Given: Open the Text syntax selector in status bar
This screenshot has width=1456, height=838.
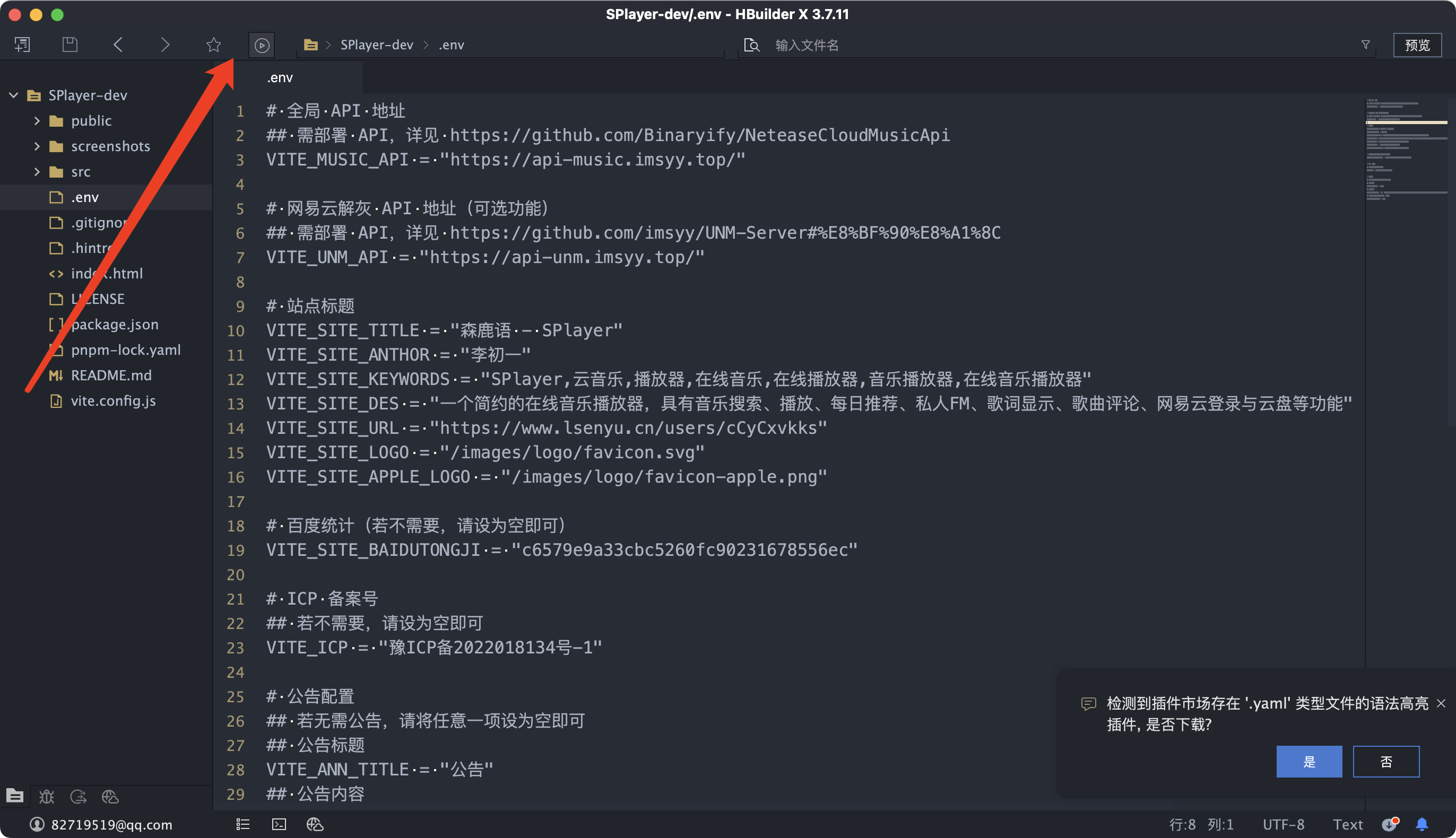Looking at the screenshot, I should 1347,824.
